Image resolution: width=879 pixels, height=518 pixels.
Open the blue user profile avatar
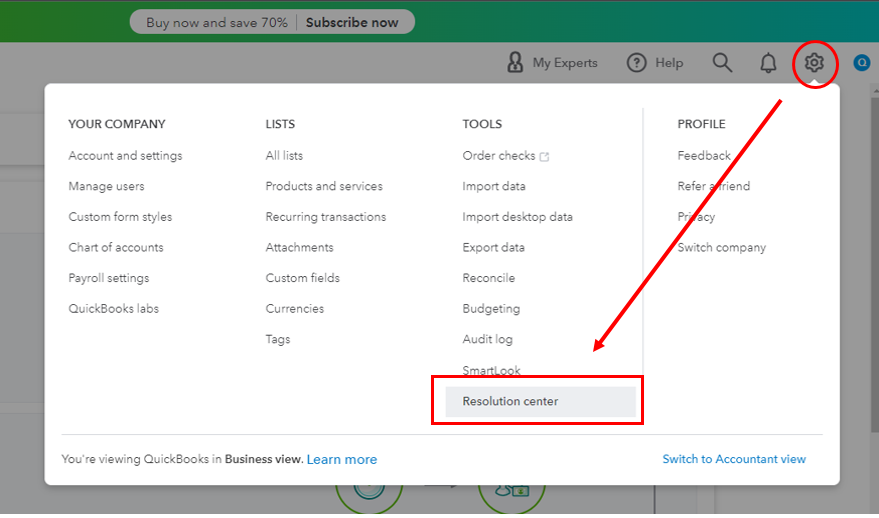pyautogui.click(x=862, y=63)
